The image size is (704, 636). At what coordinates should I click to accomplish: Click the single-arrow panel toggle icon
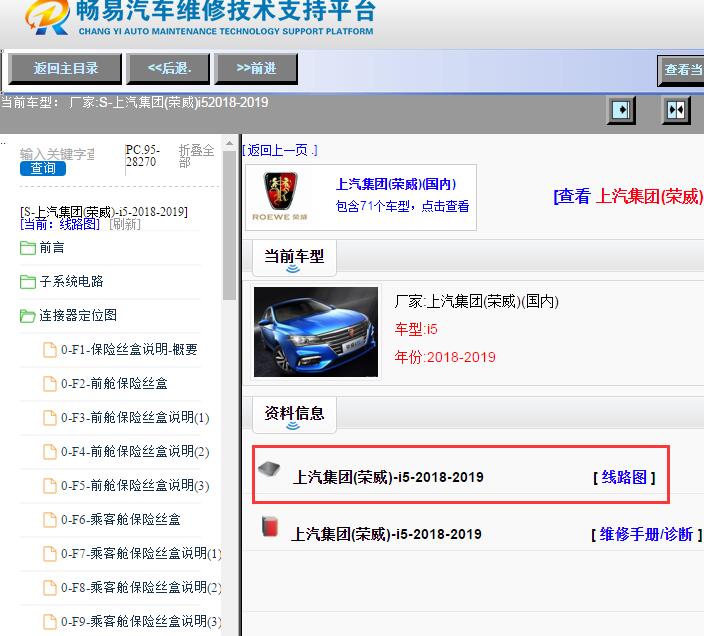point(621,110)
